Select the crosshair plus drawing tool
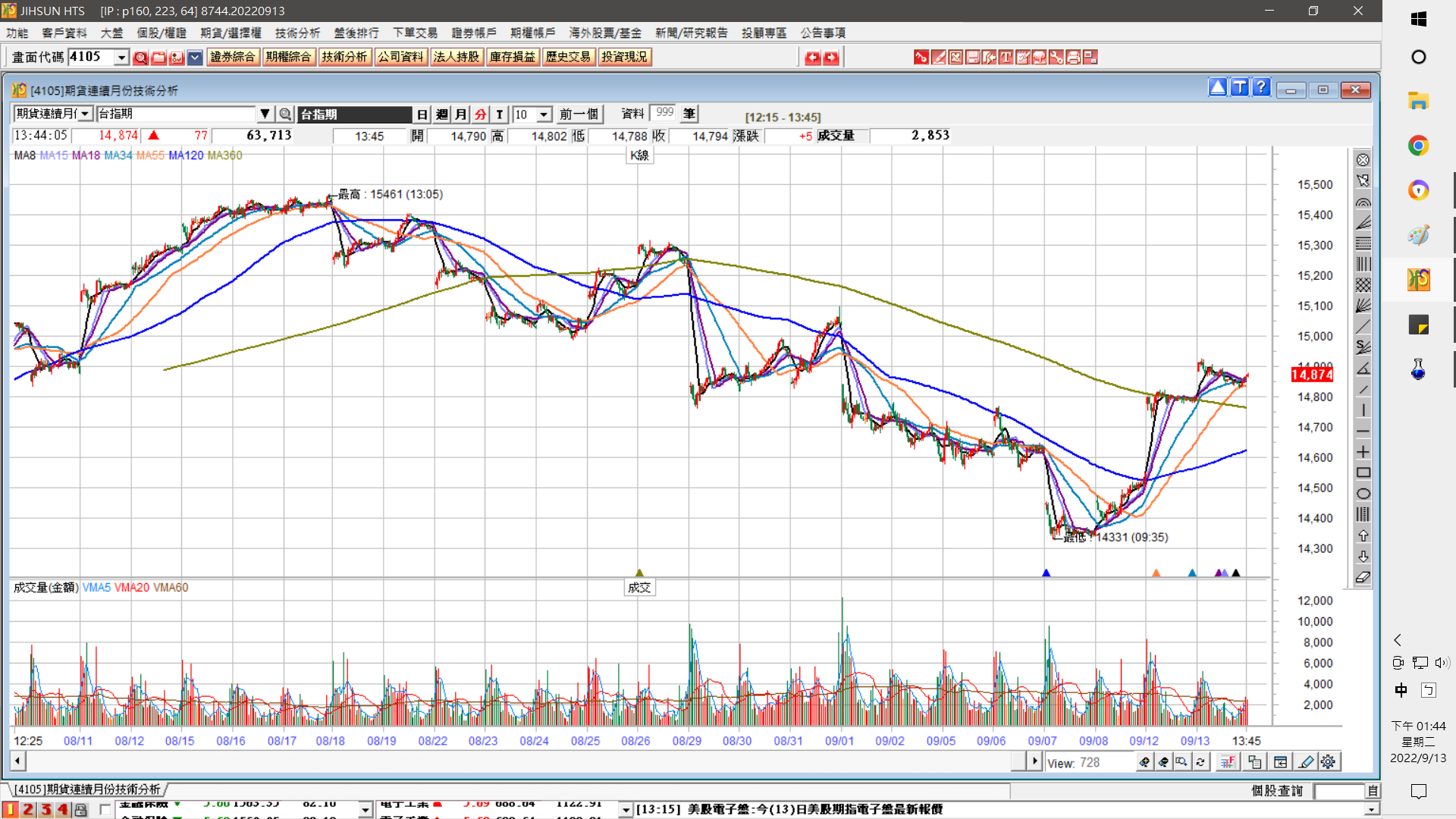The image size is (1456, 819). coord(1363,452)
